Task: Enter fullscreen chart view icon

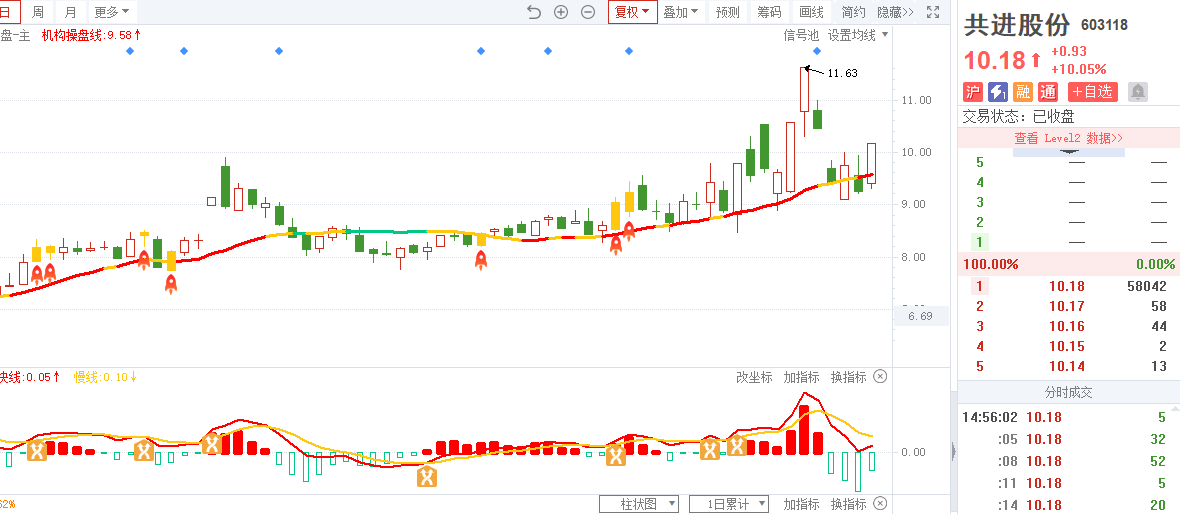Action: [x=933, y=12]
